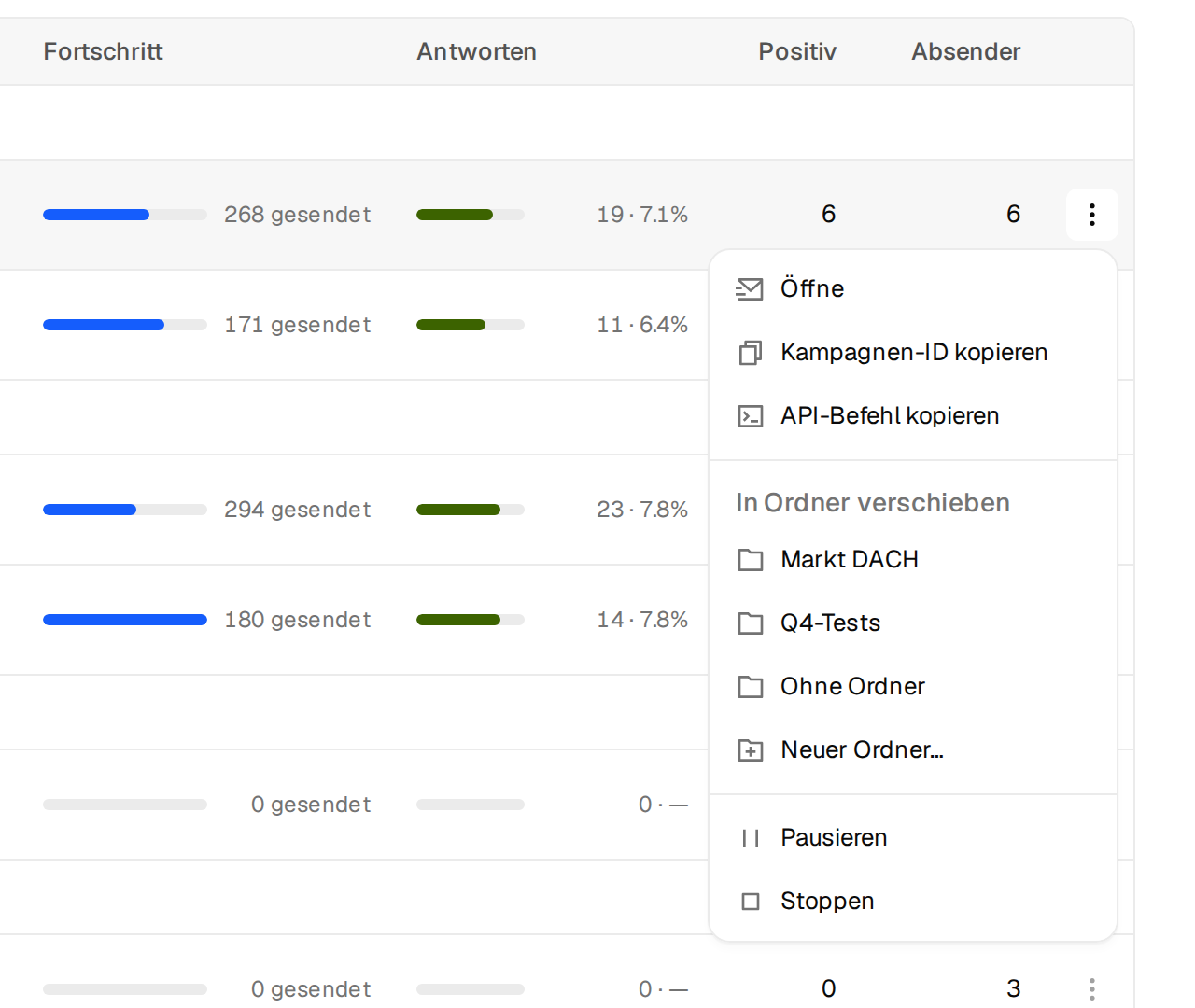Click the "19 · 7.1%" reply rate
Image resolution: width=1195 pixels, height=1008 pixels.
(x=642, y=215)
